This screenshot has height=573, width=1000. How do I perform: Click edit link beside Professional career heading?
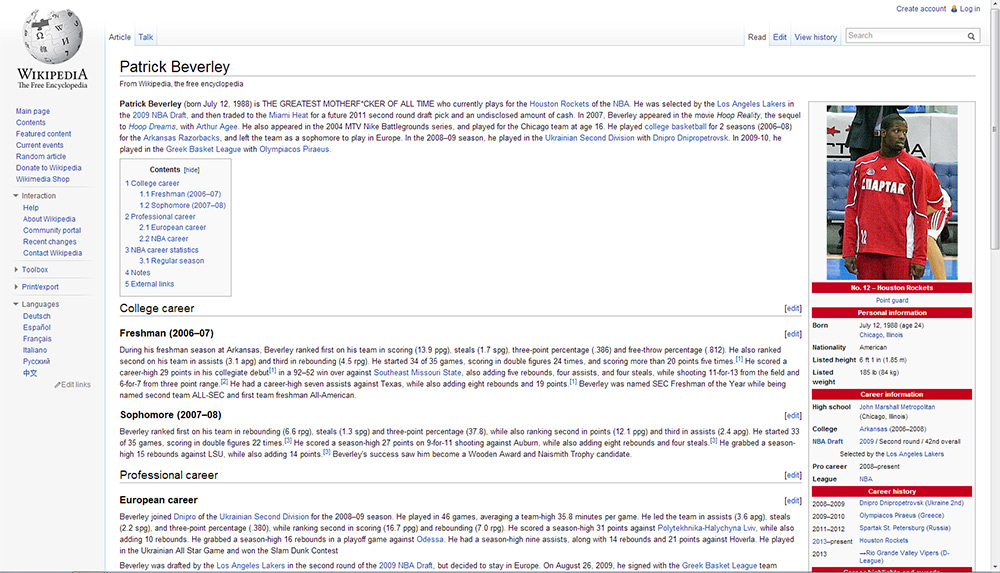(x=793, y=475)
